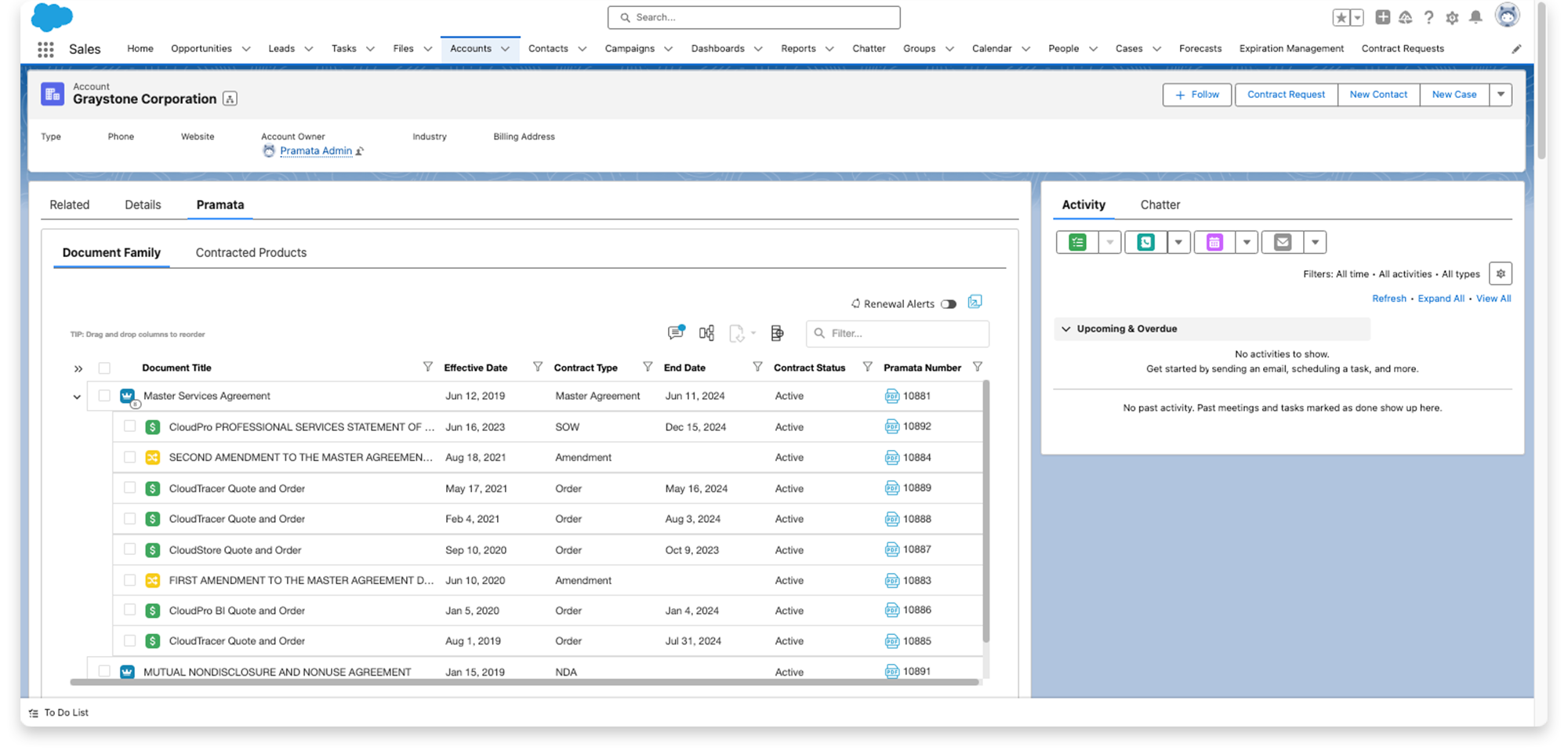Check the CloudStore Quote and Order checkbox
The width and height of the screenshot is (1568, 754).
130,549
